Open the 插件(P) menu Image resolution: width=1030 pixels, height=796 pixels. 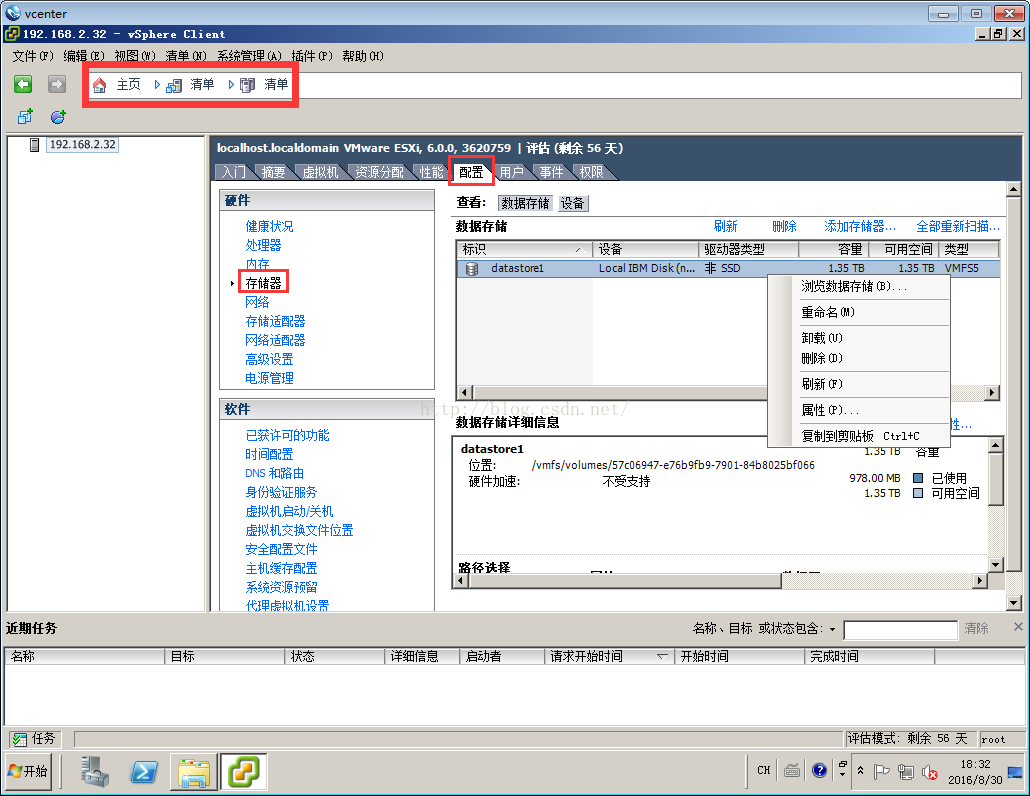[312, 56]
